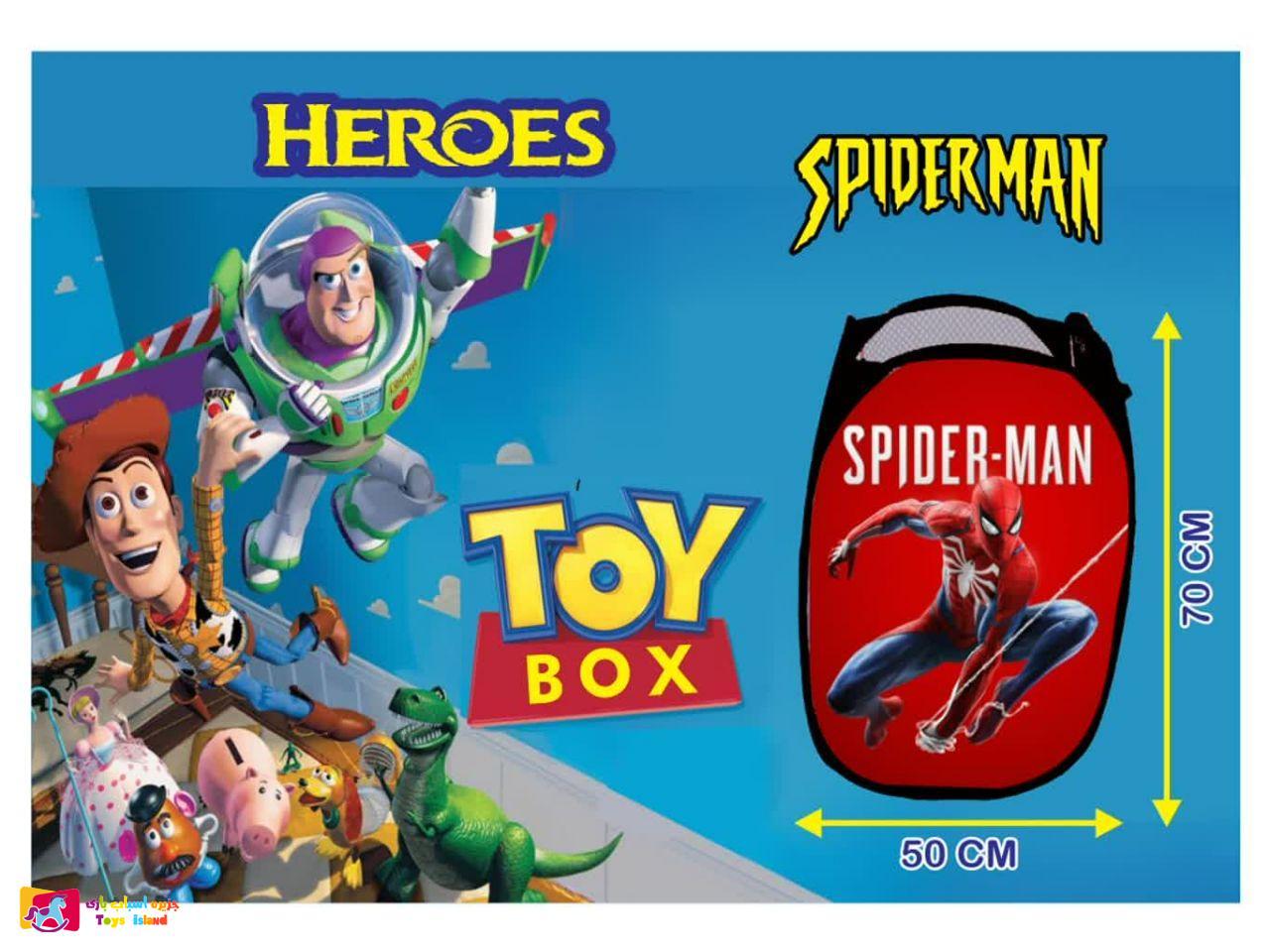Click the SPIDER-MAN text on the basket

click(x=966, y=455)
